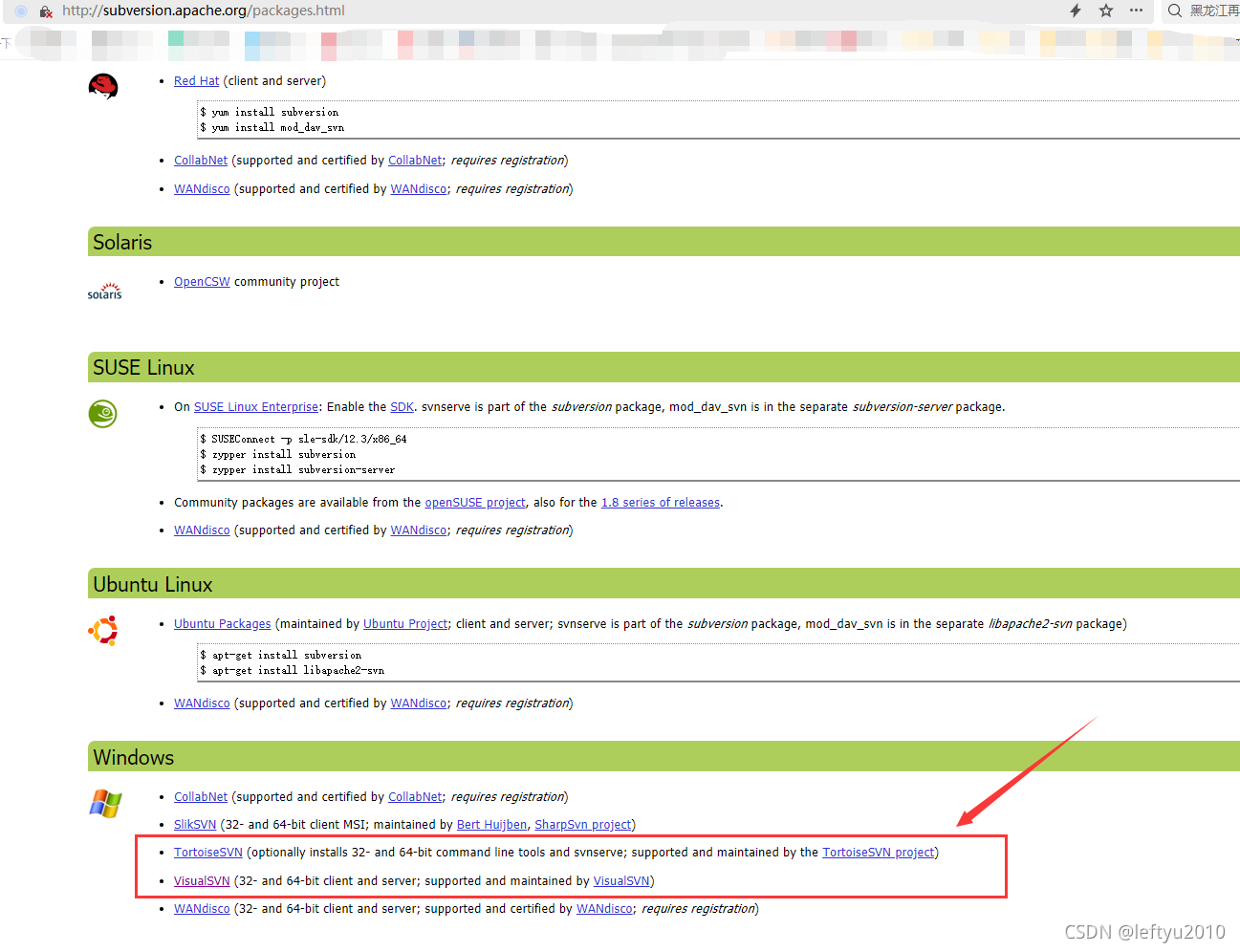Open first WANdisco link in Ubuntu Linux section
This screenshot has width=1240, height=952.
tap(202, 703)
